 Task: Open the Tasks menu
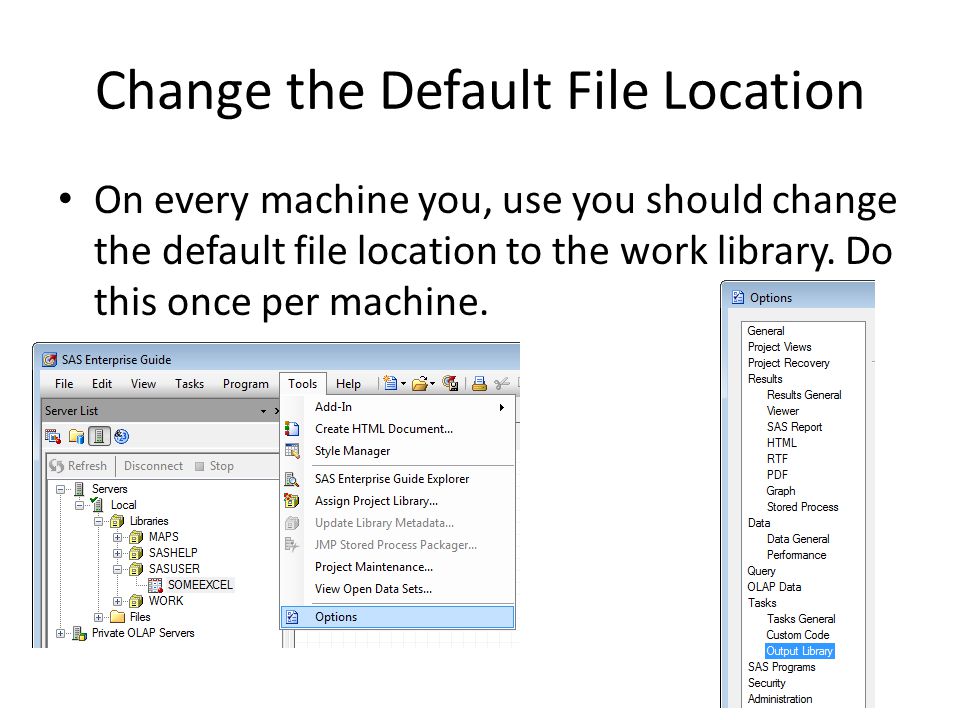pos(189,384)
